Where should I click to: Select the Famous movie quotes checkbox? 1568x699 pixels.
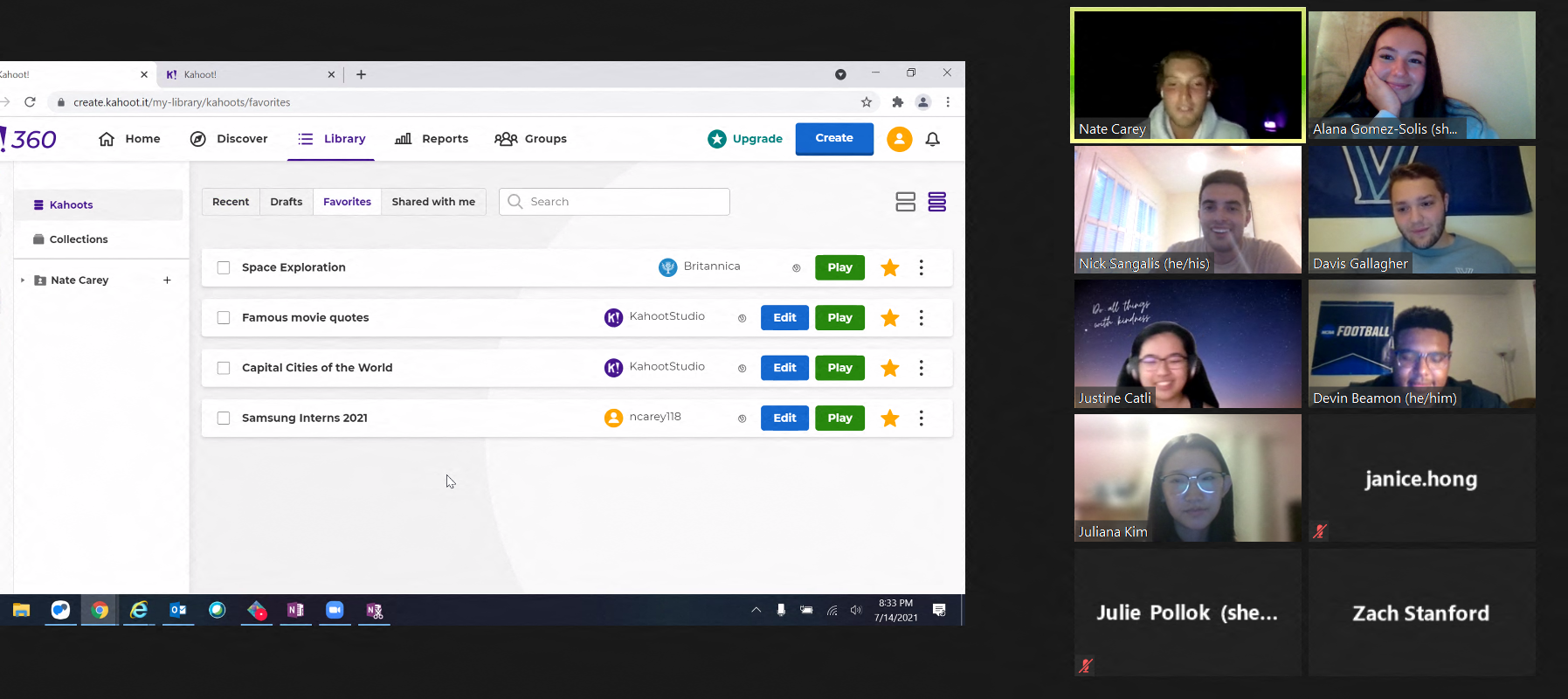click(x=224, y=318)
